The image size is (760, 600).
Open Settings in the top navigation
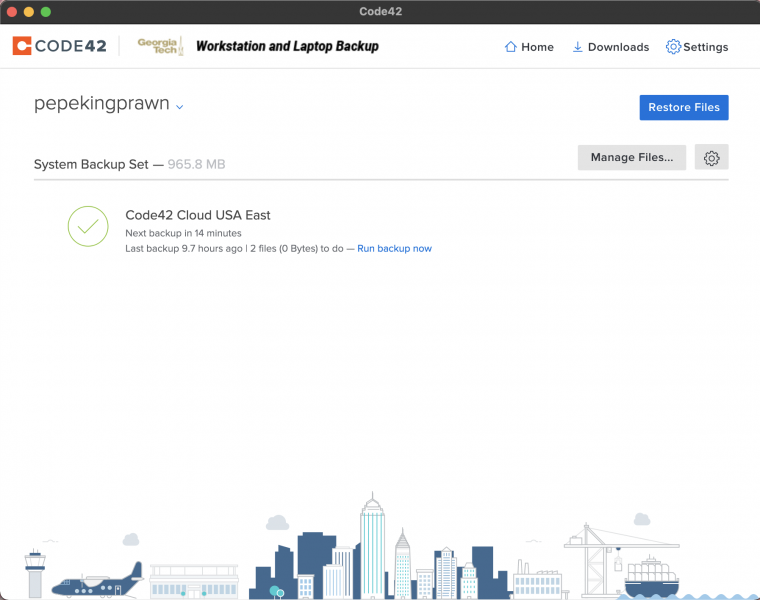point(697,47)
